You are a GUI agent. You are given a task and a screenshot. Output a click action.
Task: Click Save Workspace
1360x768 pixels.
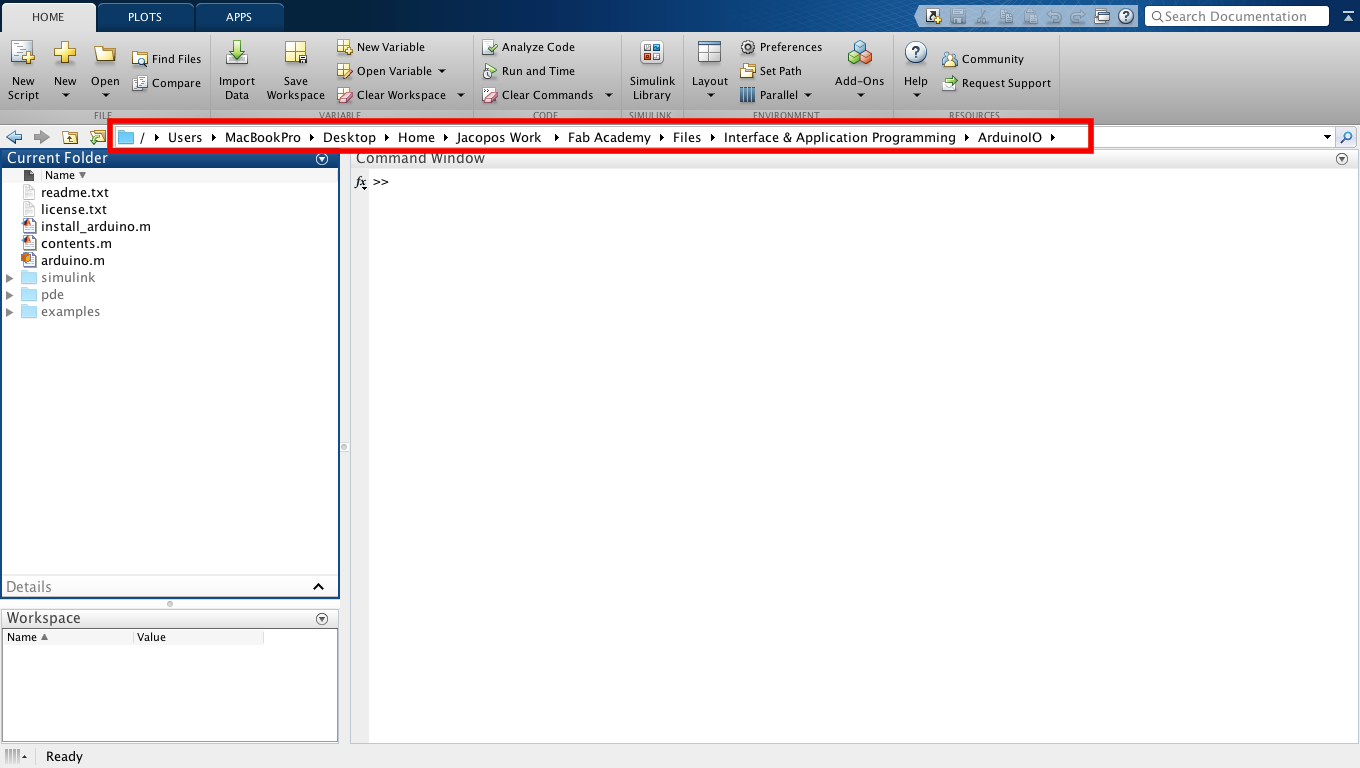click(295, 70)
